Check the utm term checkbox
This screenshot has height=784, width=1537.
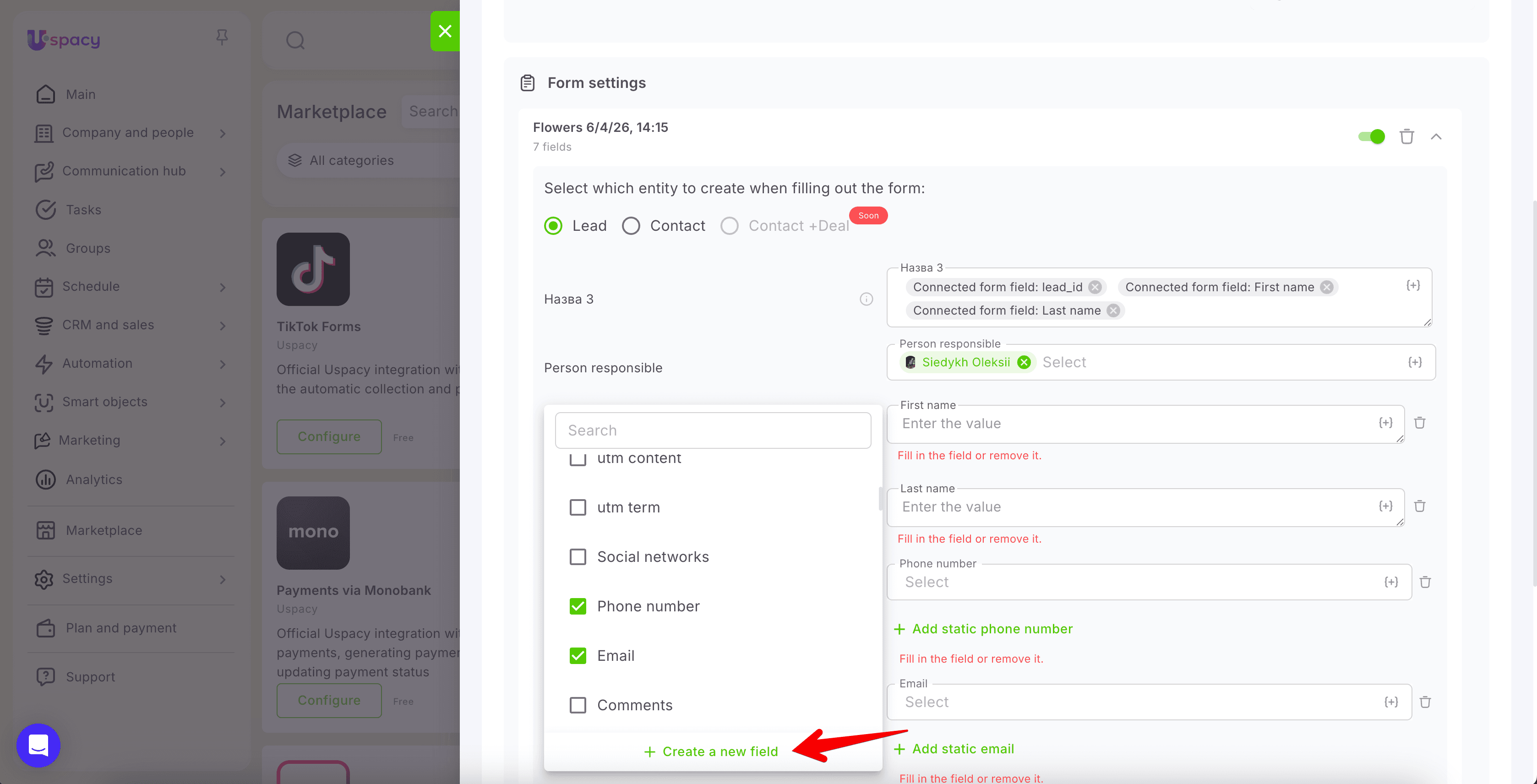(x=578, y=507)
